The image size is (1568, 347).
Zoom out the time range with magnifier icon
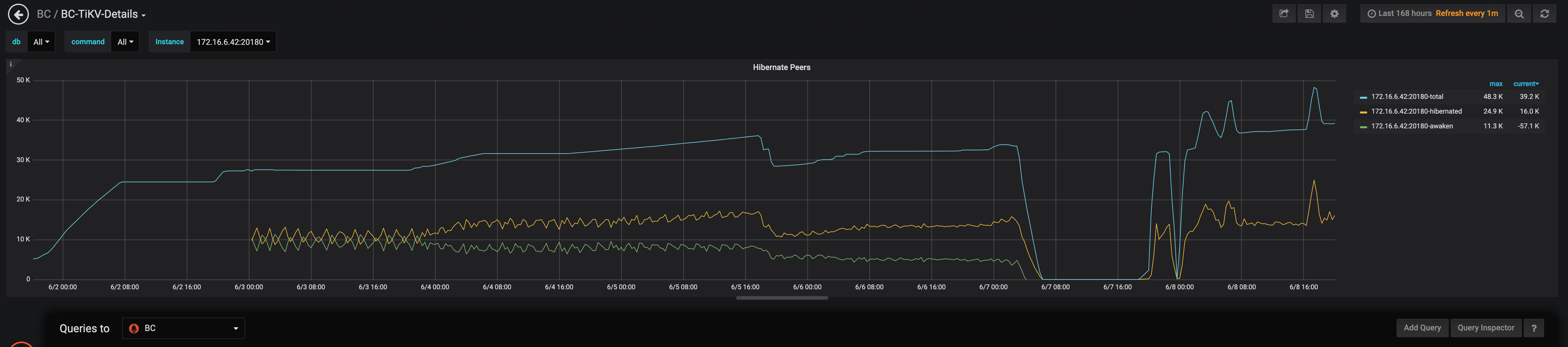[1519, 13]
